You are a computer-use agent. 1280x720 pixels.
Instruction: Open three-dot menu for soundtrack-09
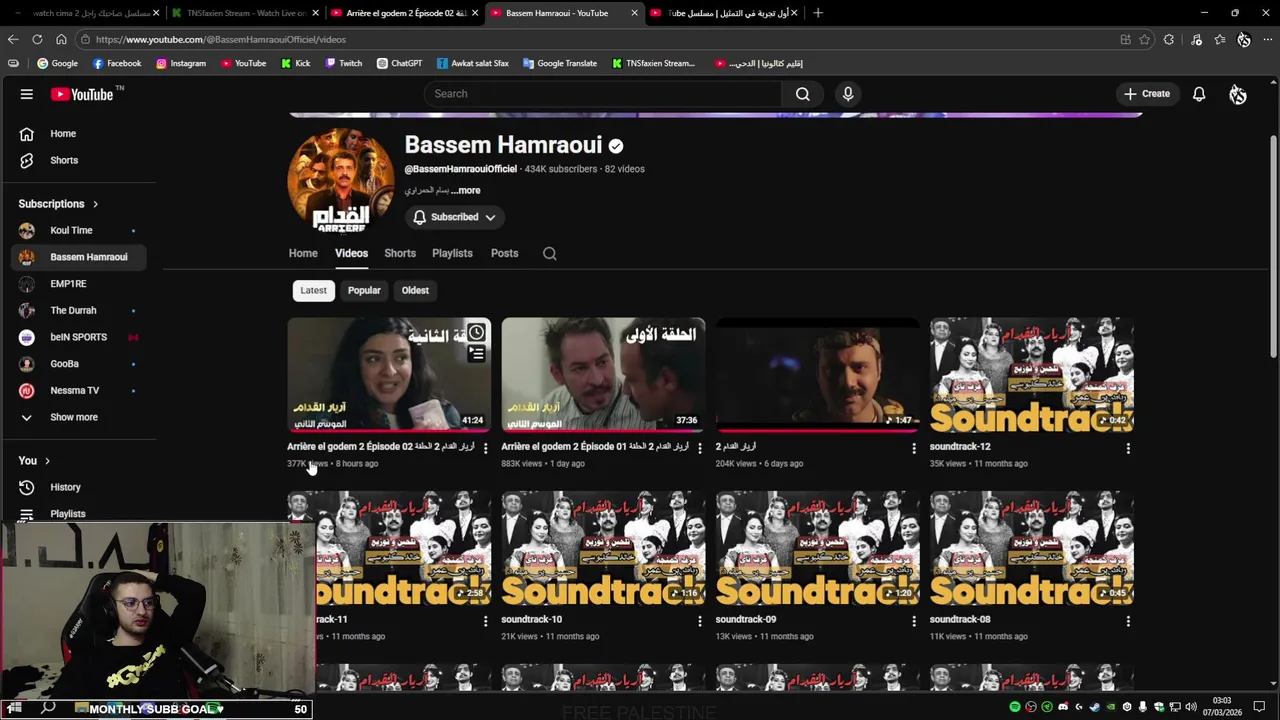913,621
